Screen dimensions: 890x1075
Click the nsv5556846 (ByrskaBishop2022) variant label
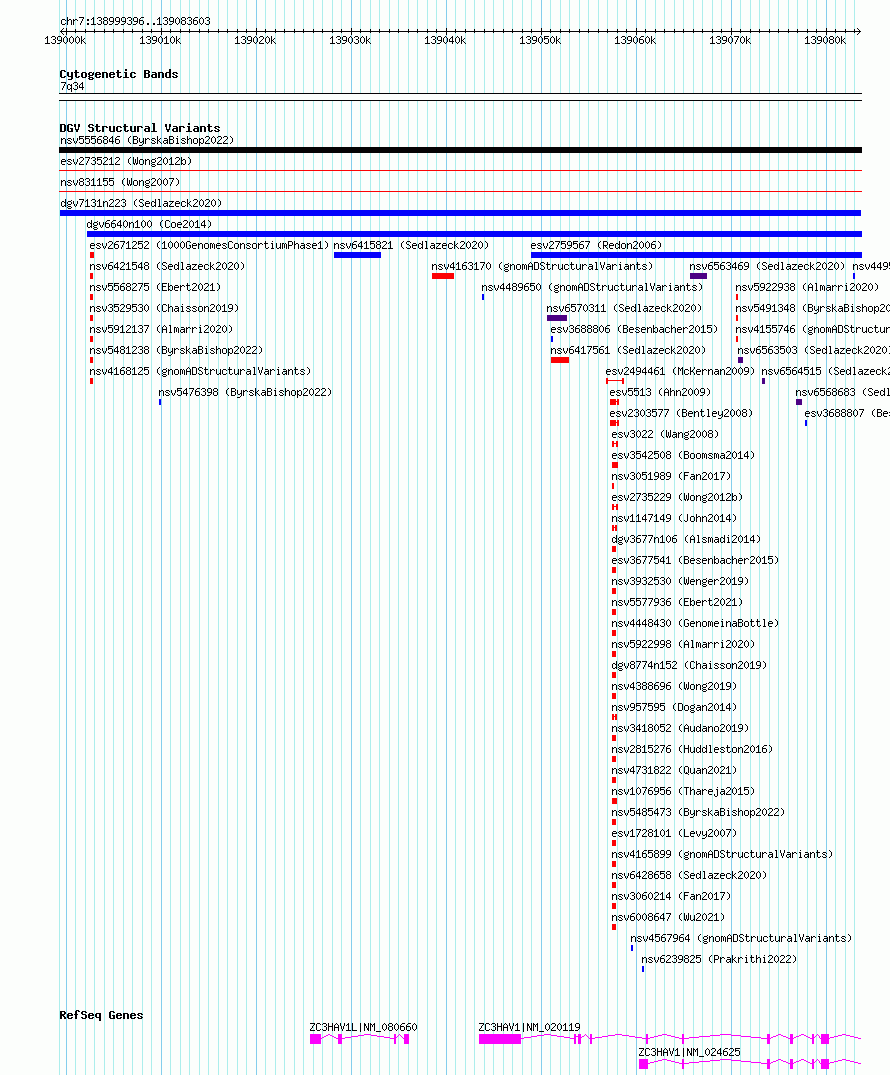tap(147, 141)
